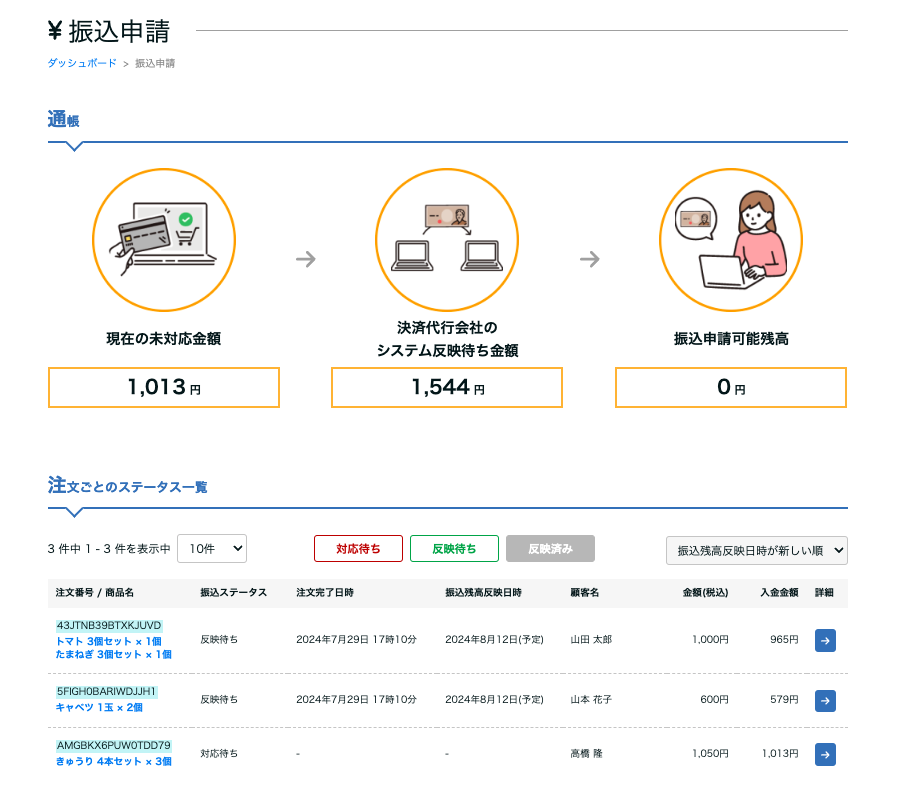The height and width of the screenshot is (807, 905).
Task: Toggle the 反映済み status filter
Action: [x=550, y=549]
